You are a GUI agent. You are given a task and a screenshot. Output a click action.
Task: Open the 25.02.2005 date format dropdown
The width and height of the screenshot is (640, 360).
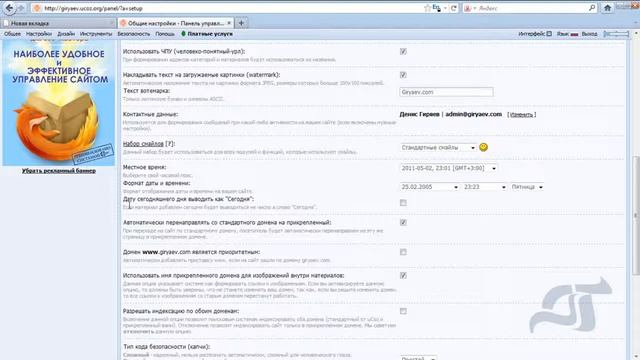click(429, 187)
